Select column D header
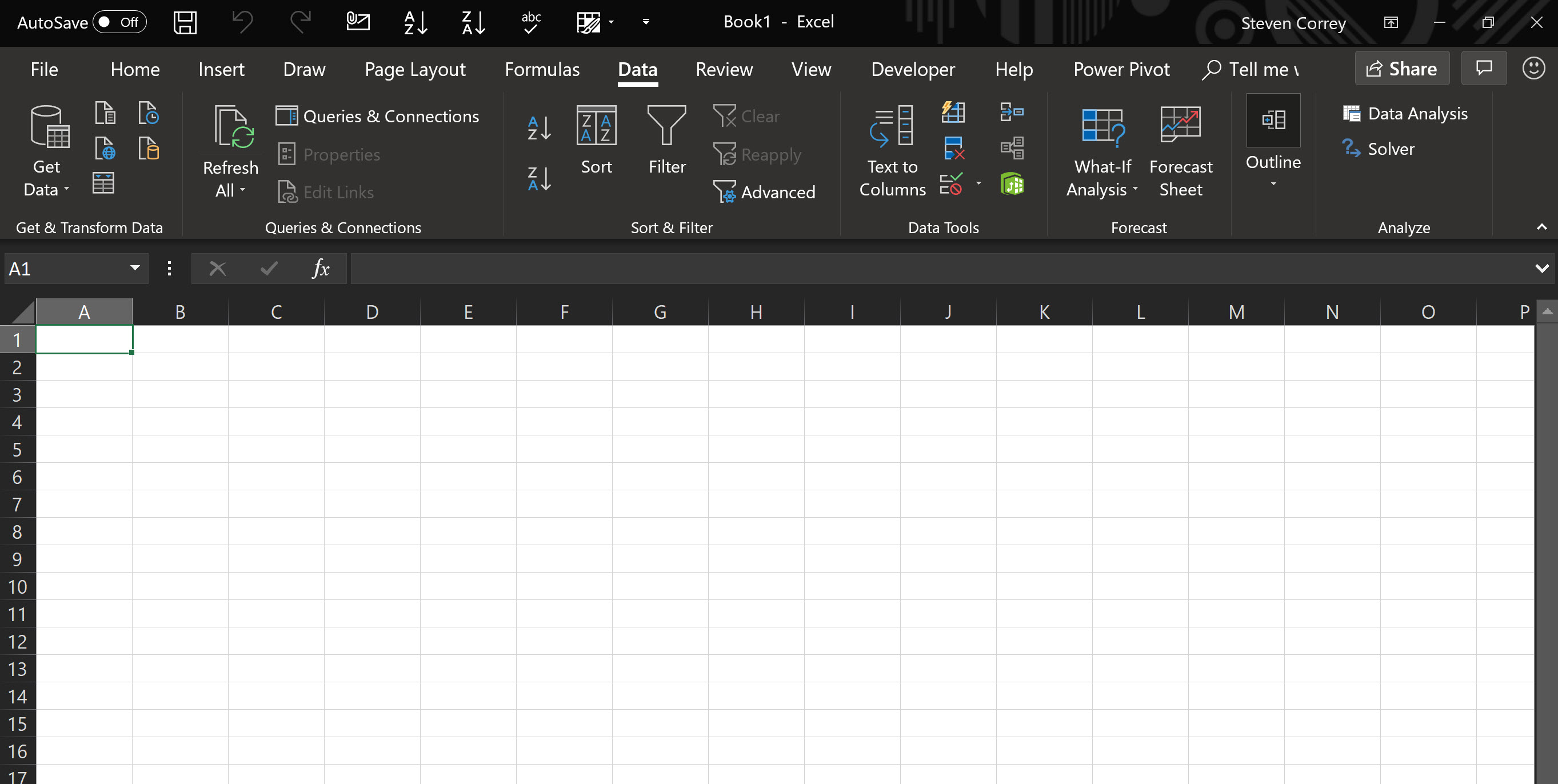This screenshot has height=784, width=1558. [372, 312]
